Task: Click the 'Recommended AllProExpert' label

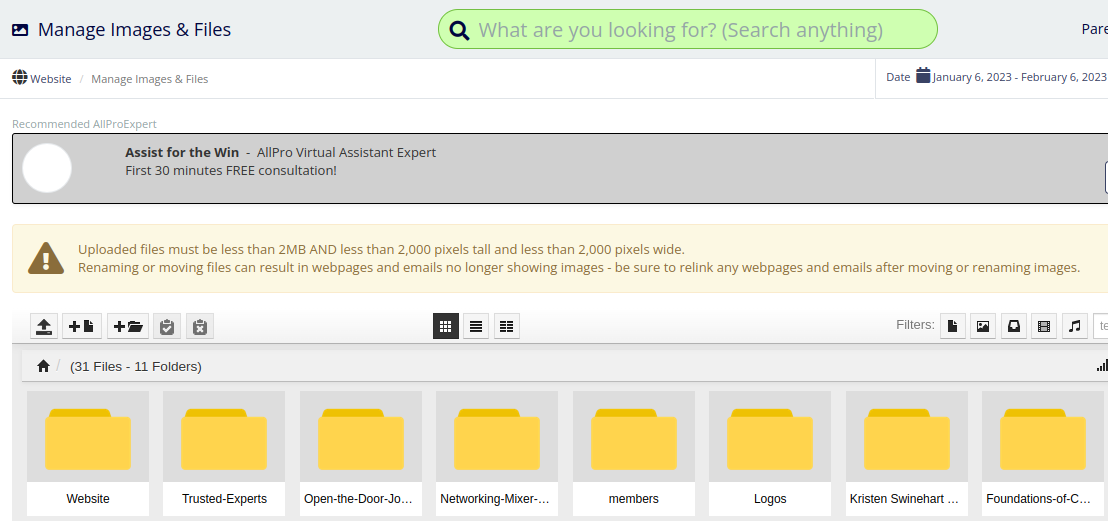Action: click(x=84, y=124)
